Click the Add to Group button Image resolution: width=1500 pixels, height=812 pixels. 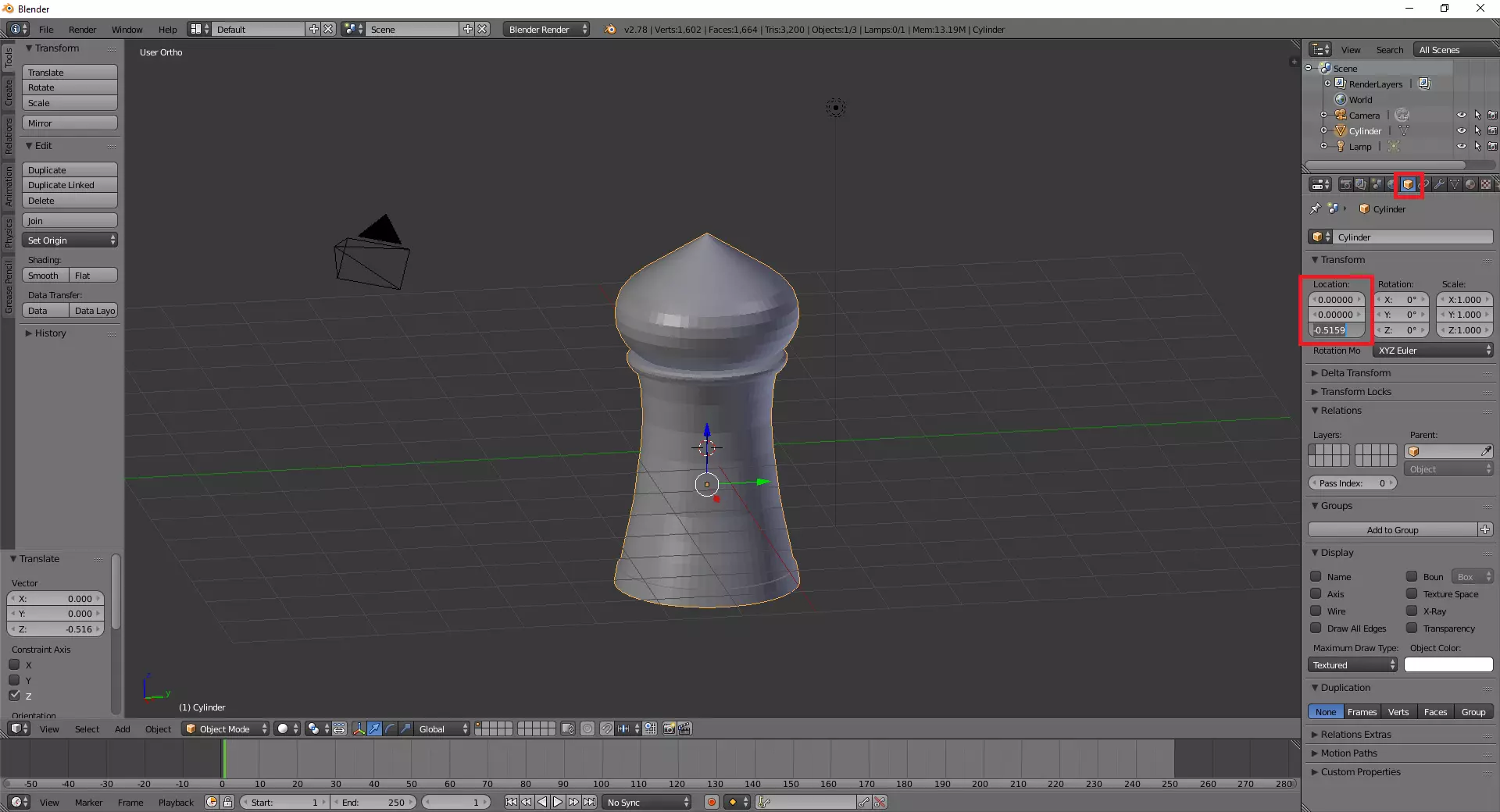pyautogui.click(x=1392, y=530)
